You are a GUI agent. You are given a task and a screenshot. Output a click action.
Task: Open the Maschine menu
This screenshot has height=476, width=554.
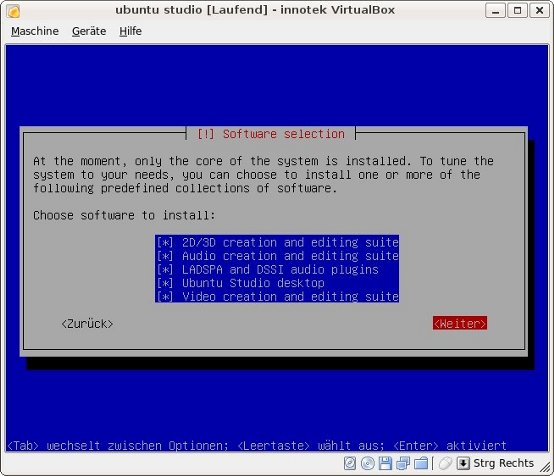35,31
